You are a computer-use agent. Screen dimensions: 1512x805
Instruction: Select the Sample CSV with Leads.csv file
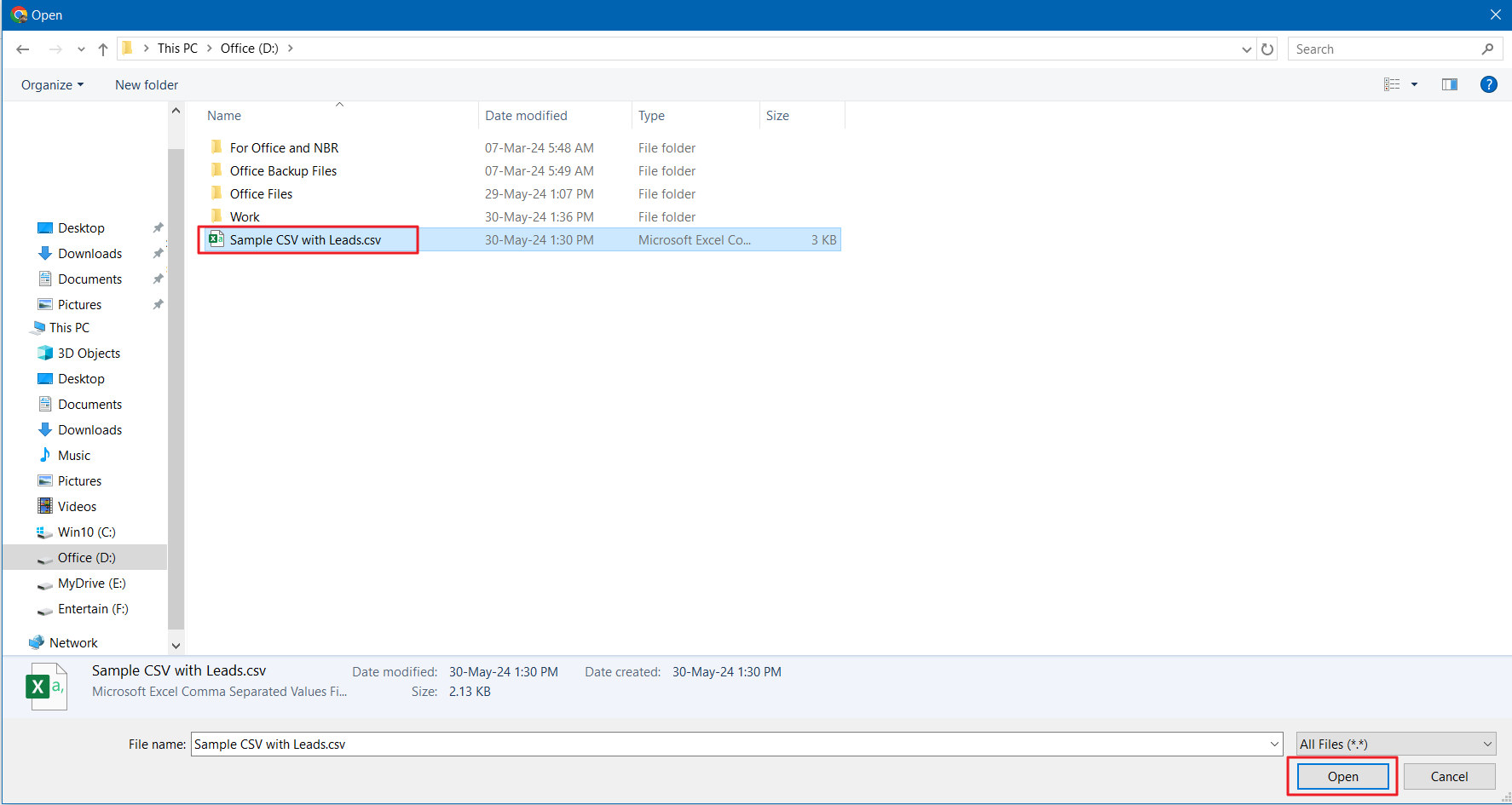305,240
